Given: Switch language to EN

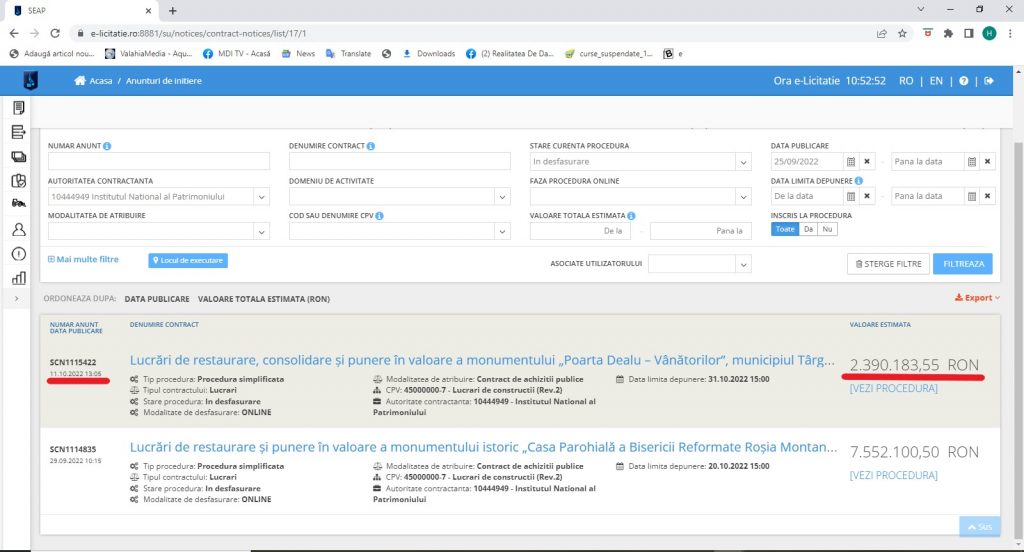Looking at the screenshot, I should click(936, 81).
